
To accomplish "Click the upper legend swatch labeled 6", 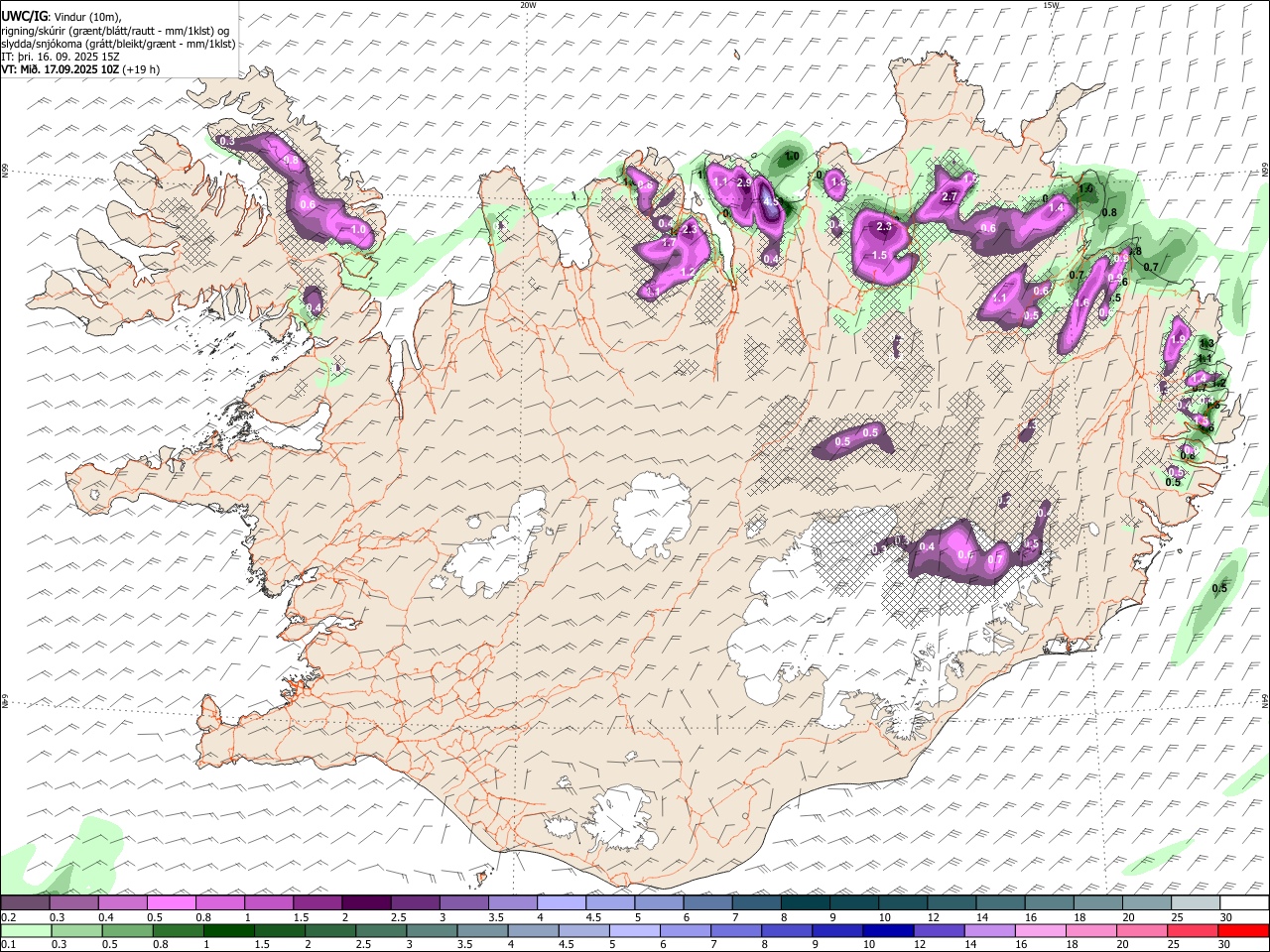I will pos(707,902).
